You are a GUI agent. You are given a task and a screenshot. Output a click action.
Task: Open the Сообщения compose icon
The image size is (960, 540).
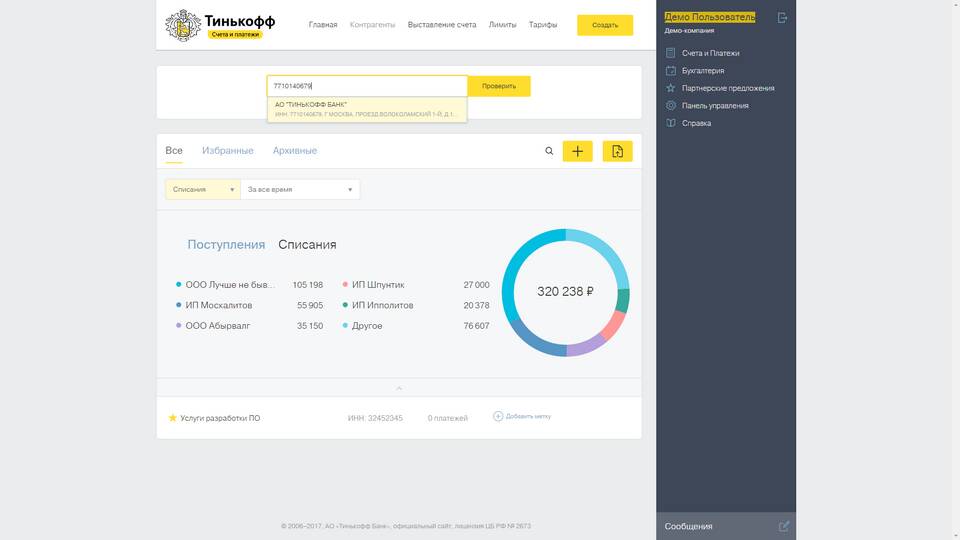783,526
